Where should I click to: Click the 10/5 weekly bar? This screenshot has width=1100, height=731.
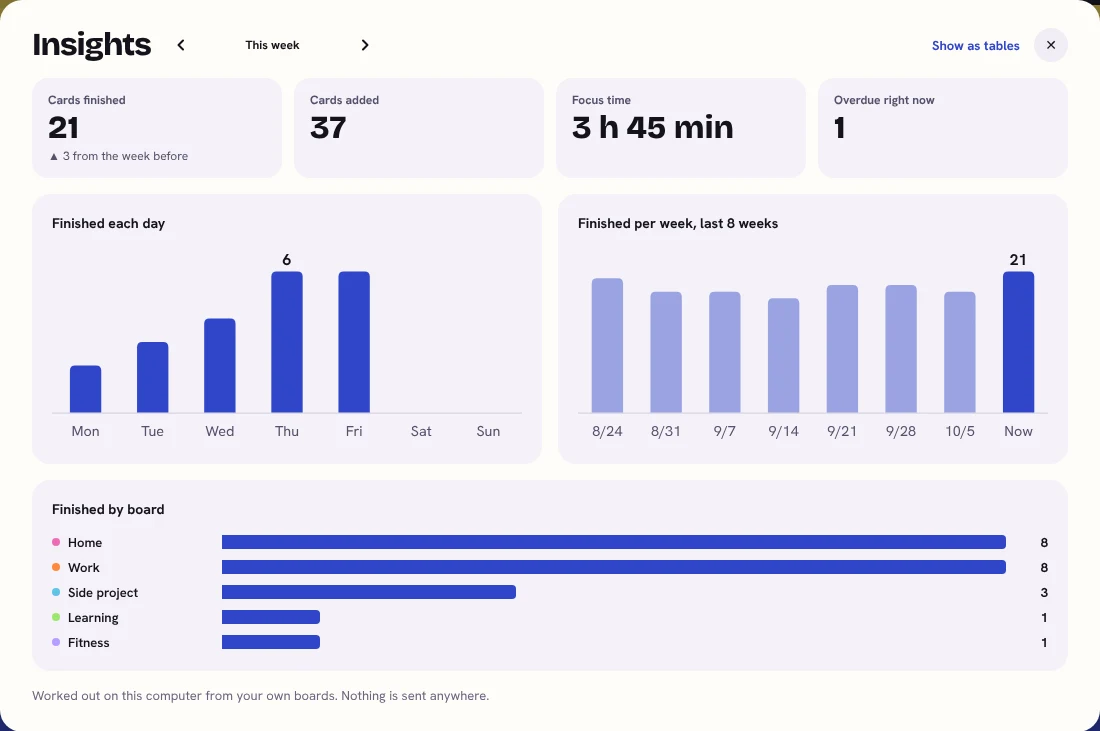[x=960, y=352]
